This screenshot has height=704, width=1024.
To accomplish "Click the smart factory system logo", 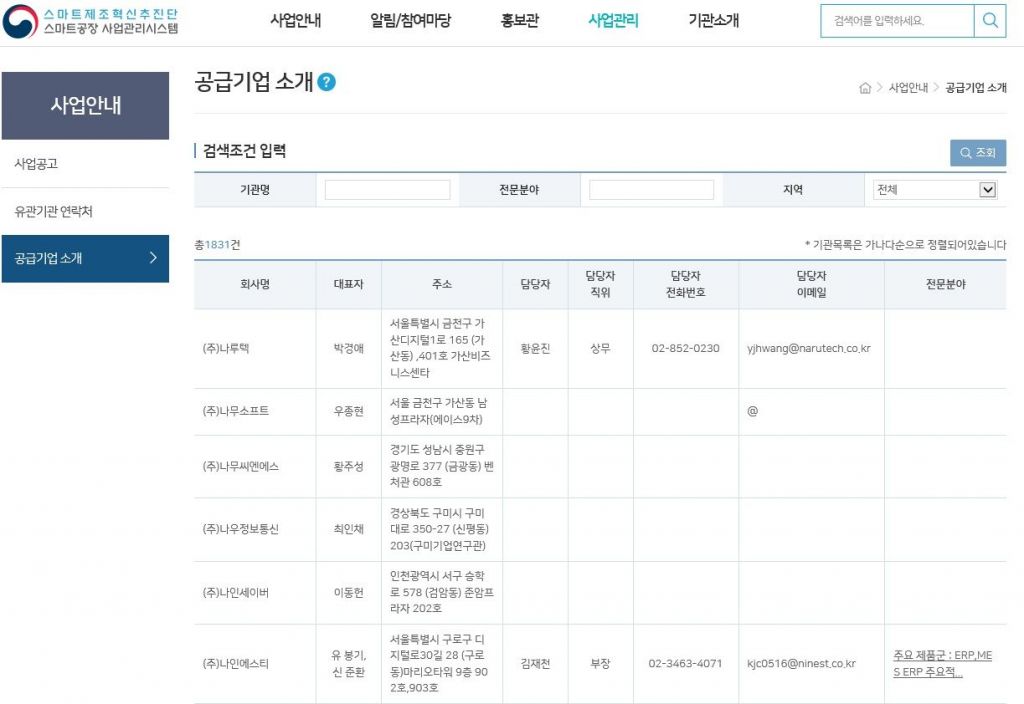I will tap(91, 21).
